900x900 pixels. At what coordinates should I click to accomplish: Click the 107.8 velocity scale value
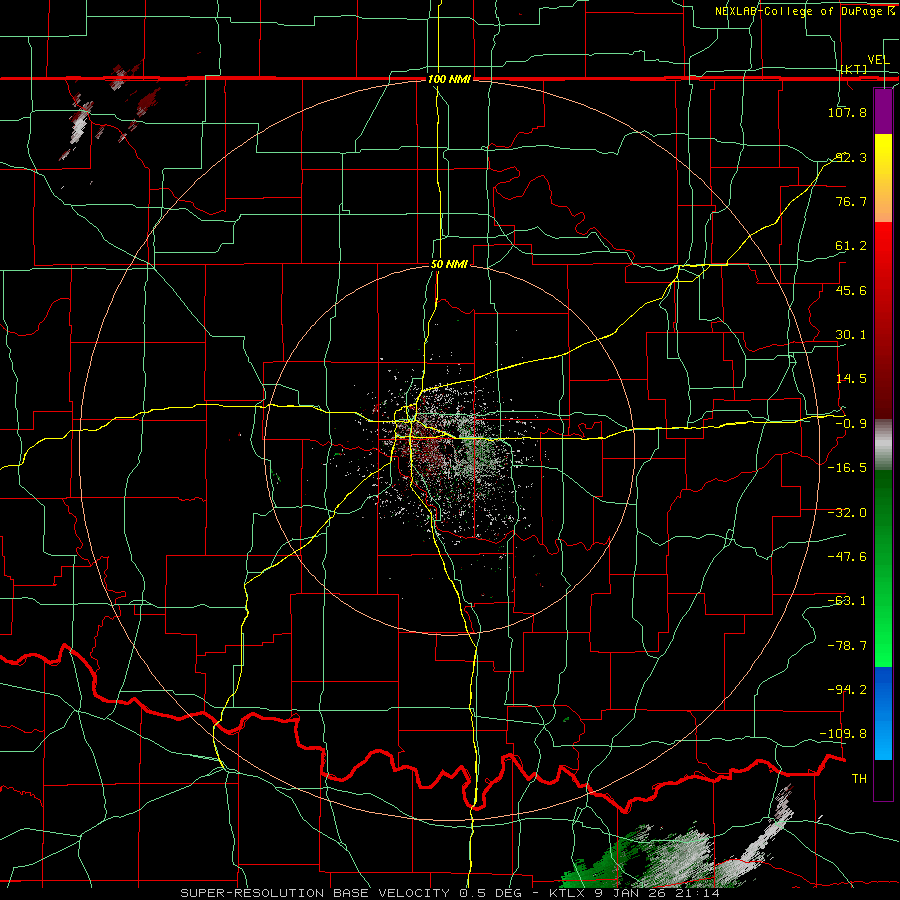tap(847, 112)
